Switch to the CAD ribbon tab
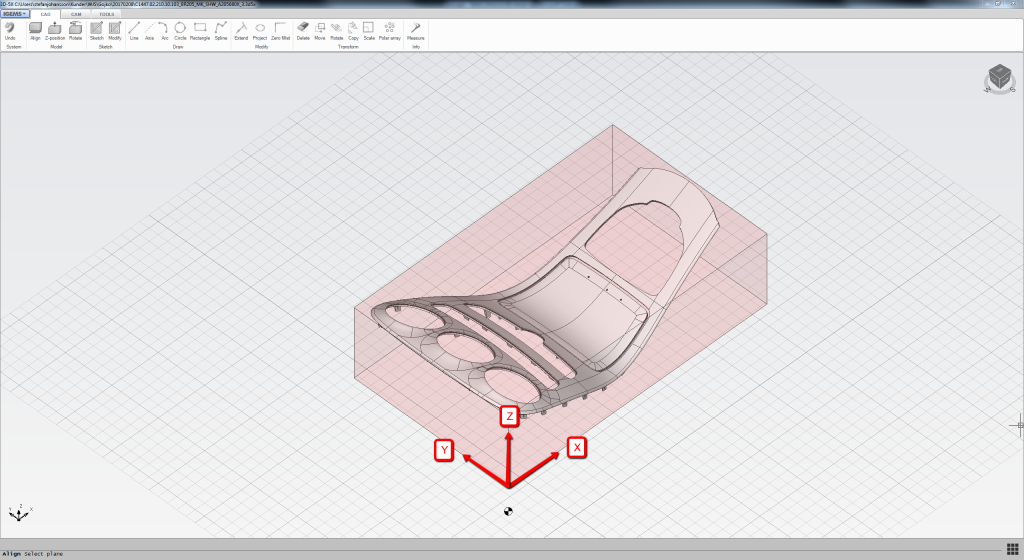Screen dimensions: 1024x560 point(45,14)
